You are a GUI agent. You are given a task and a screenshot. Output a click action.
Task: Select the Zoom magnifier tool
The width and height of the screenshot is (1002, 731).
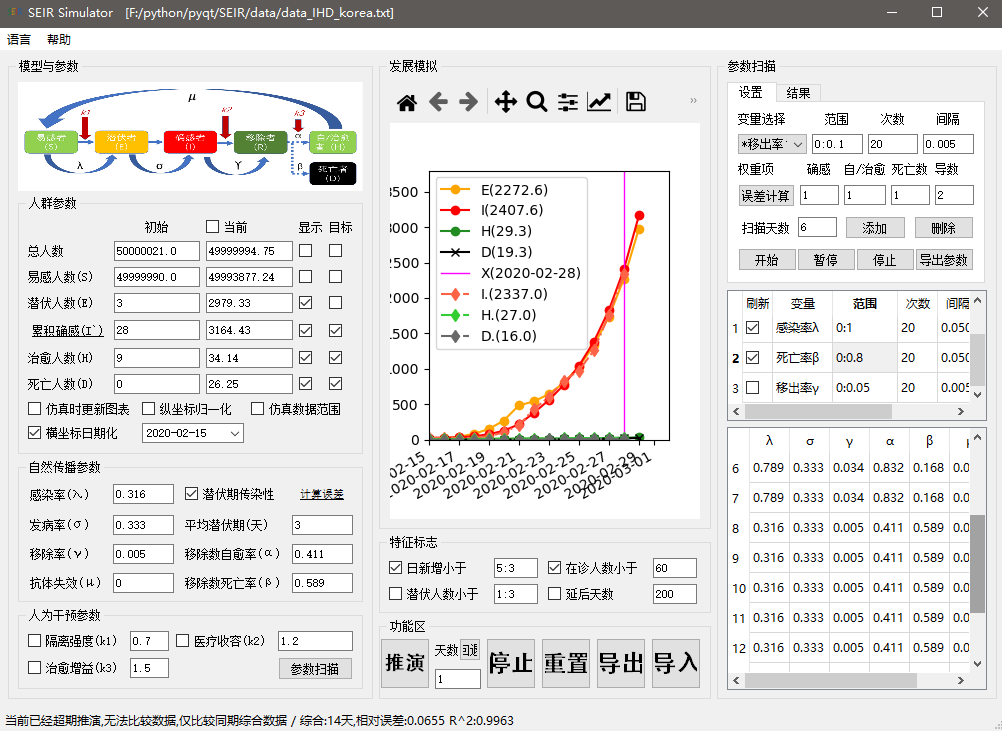[537, 102]
